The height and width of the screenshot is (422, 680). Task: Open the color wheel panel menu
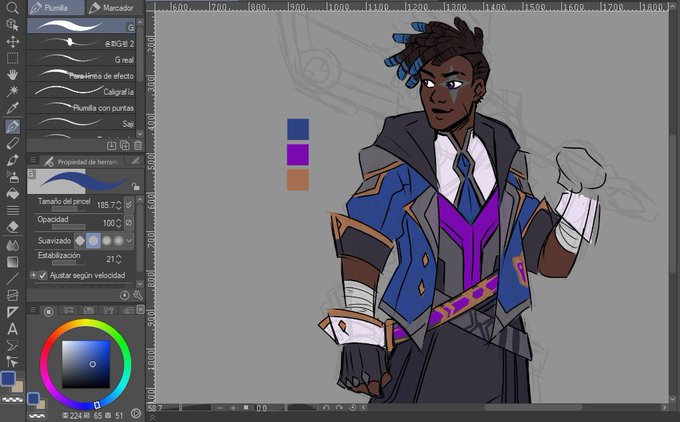(33, 310)
